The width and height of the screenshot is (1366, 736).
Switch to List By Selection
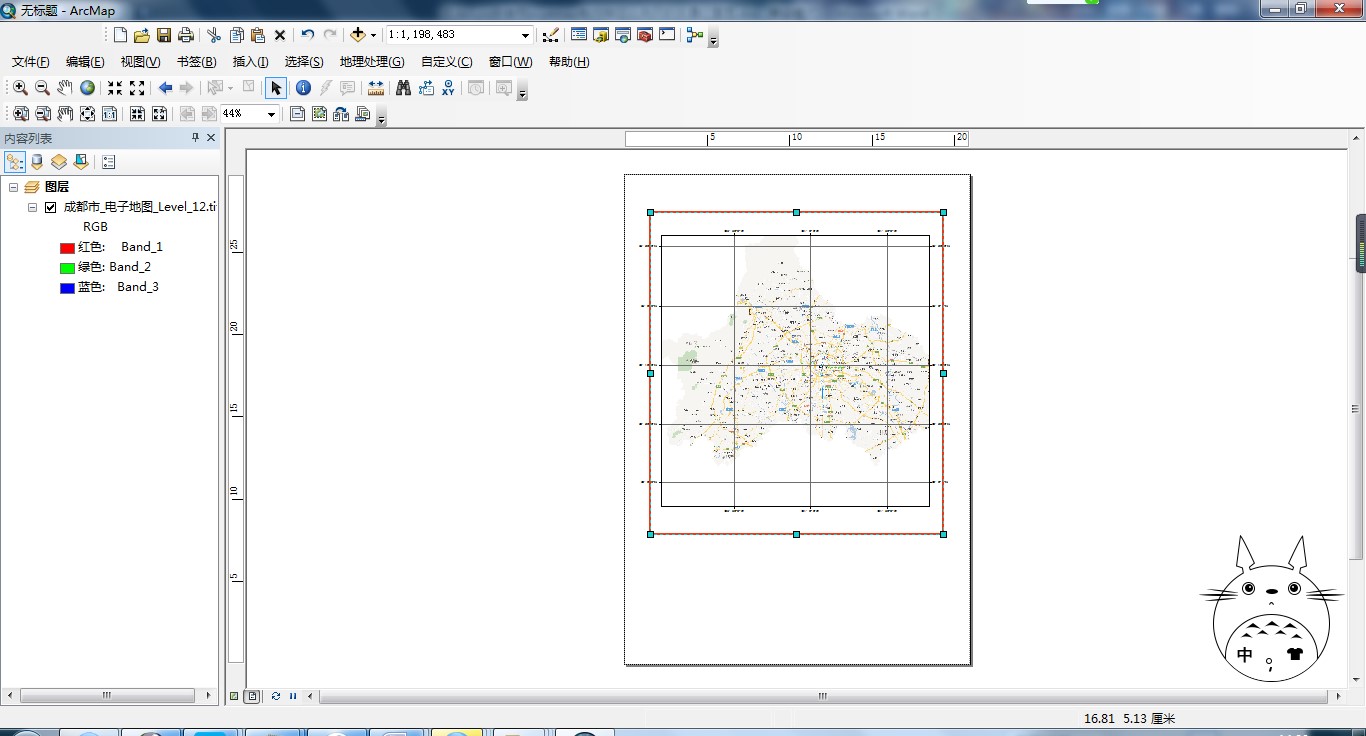(x=81, y=162)
